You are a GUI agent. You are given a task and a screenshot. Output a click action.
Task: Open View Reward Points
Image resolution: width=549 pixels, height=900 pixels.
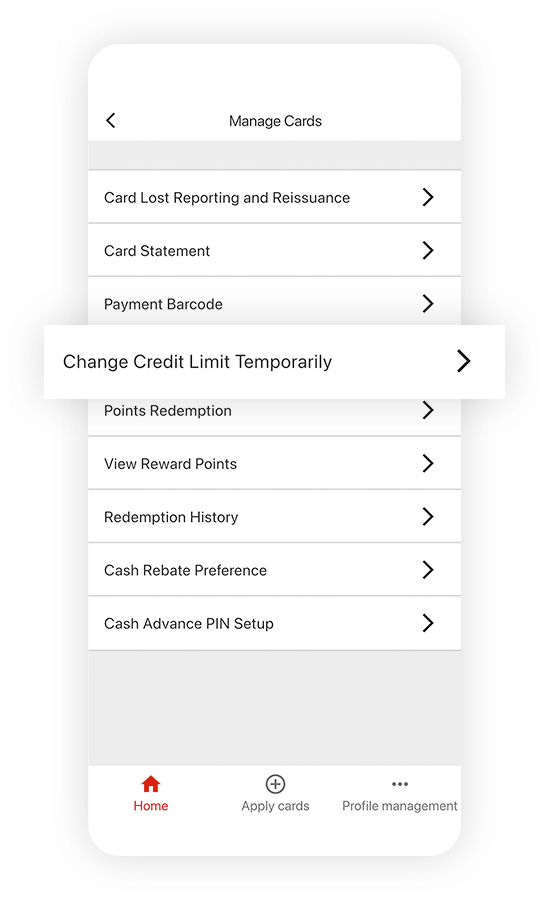coord(274,463)
